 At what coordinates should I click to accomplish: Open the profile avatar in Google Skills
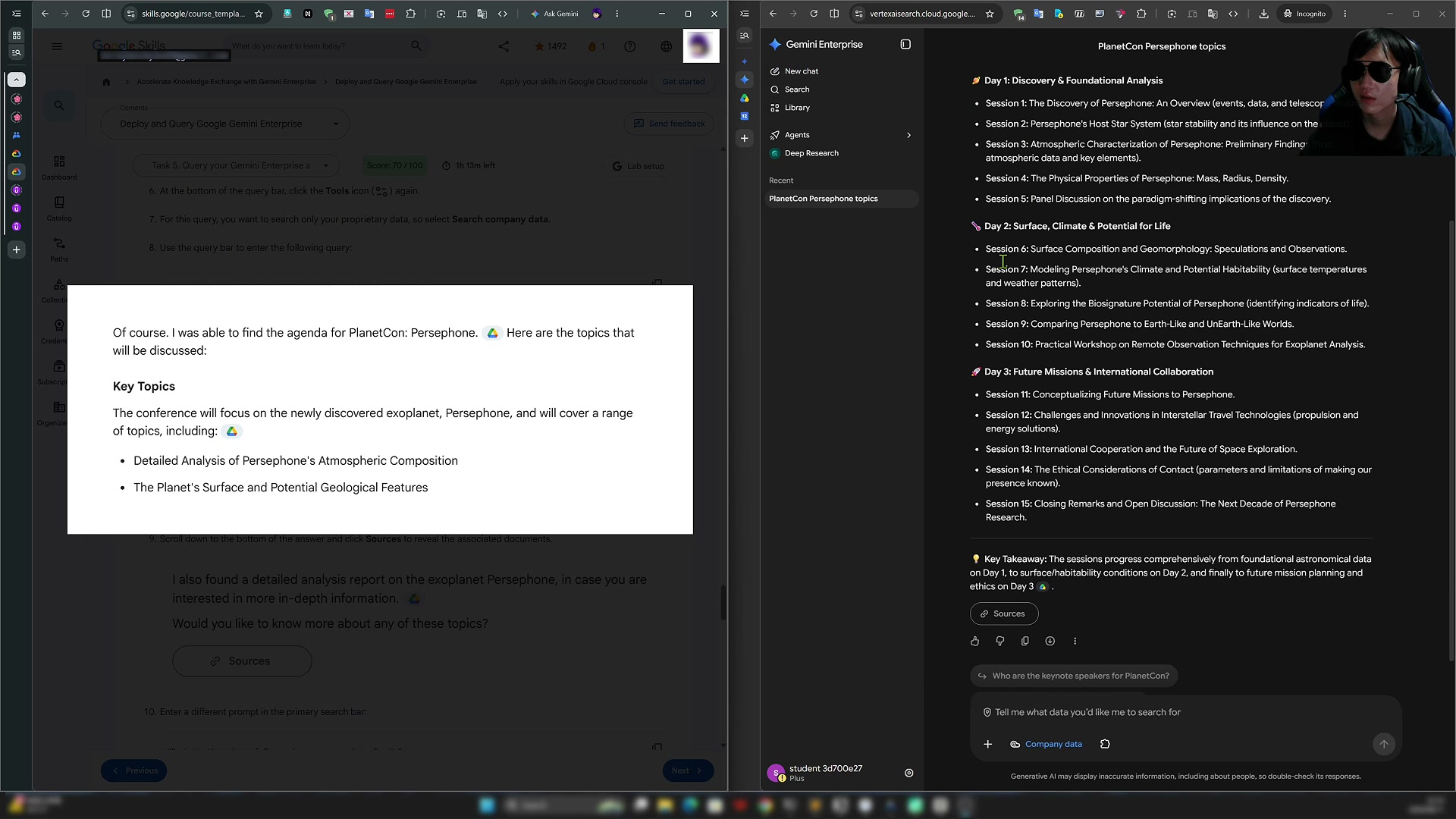tap(701, 46)
